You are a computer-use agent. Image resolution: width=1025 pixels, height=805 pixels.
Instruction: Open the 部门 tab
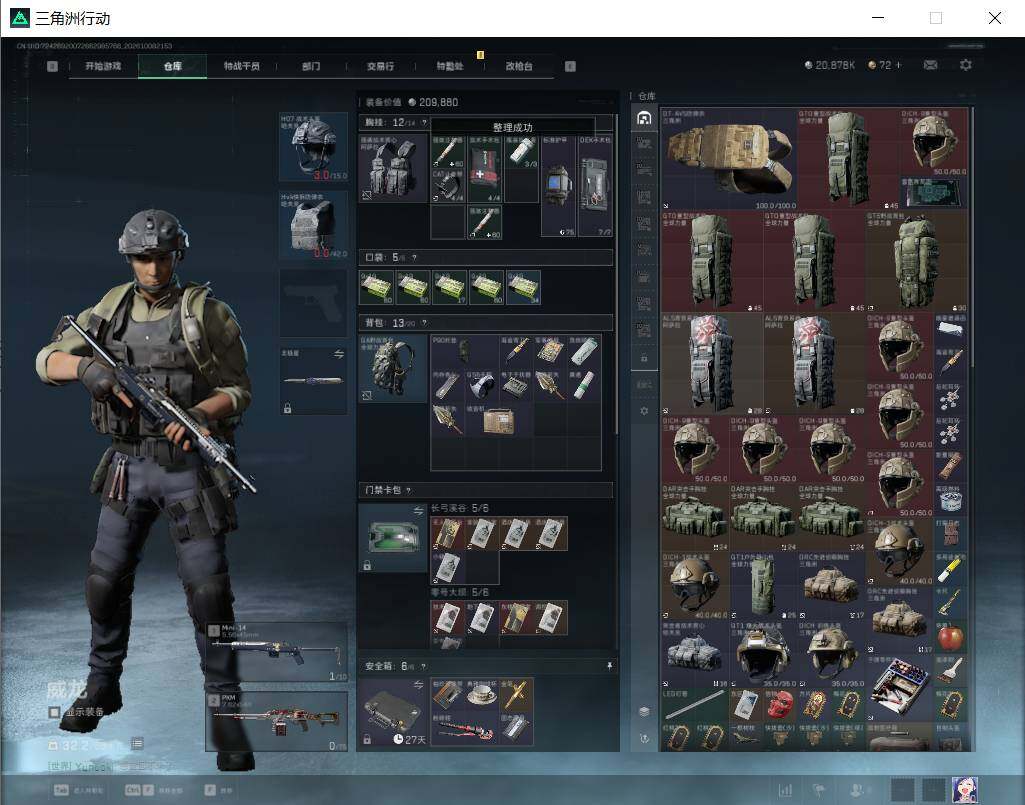311,66
